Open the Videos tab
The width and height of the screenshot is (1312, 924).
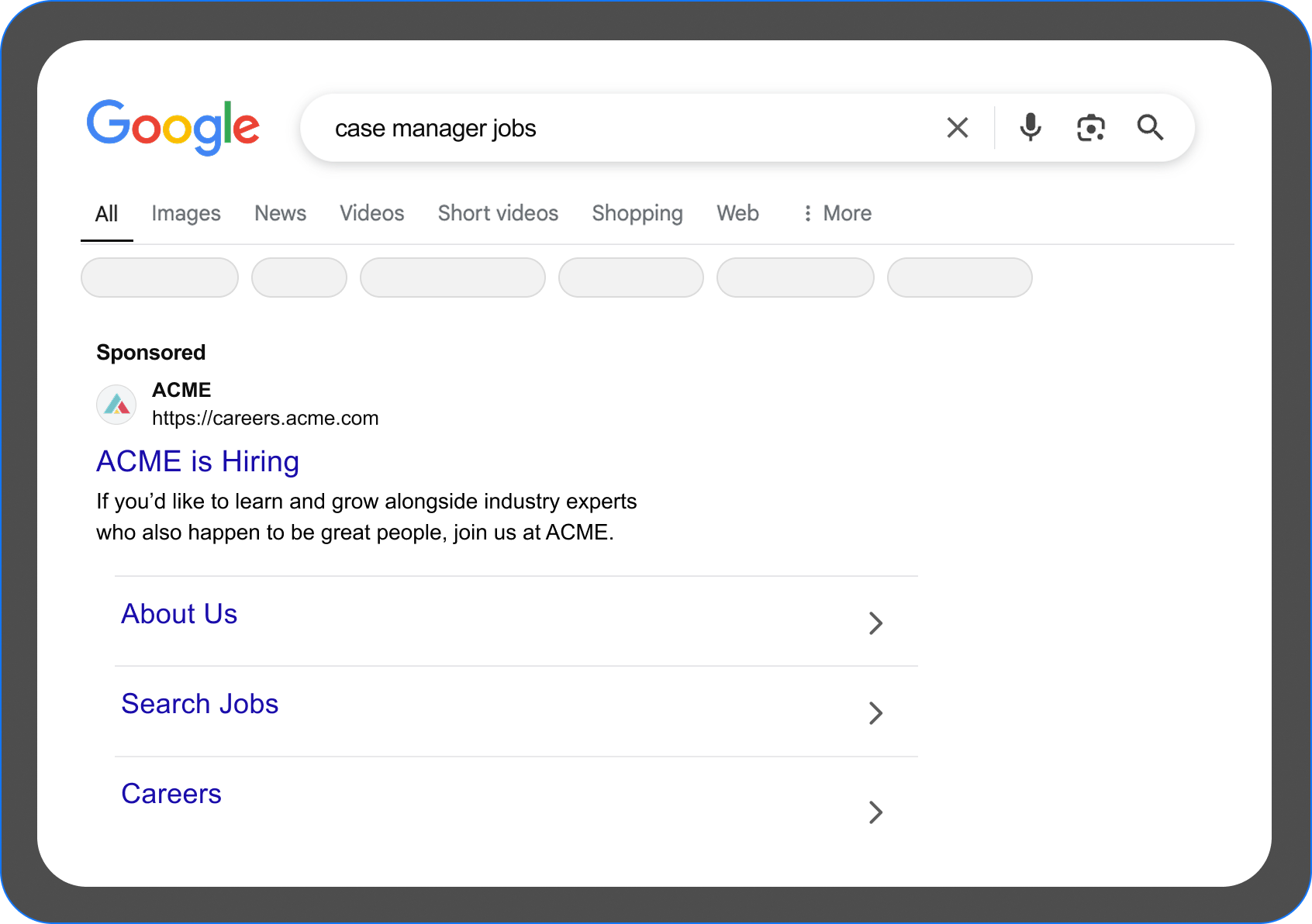pyautogui.click(x=372, y=213)
